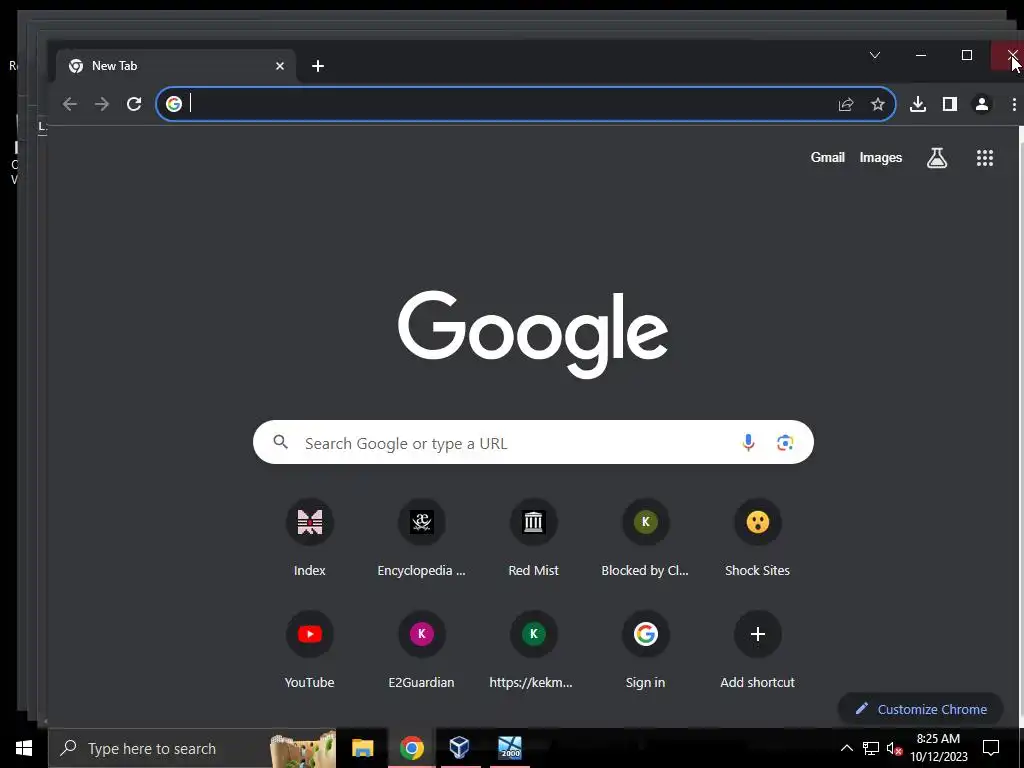Screen dimensions: 1024x768
Task: Select the New Tab tab
Action: point(175,66)
